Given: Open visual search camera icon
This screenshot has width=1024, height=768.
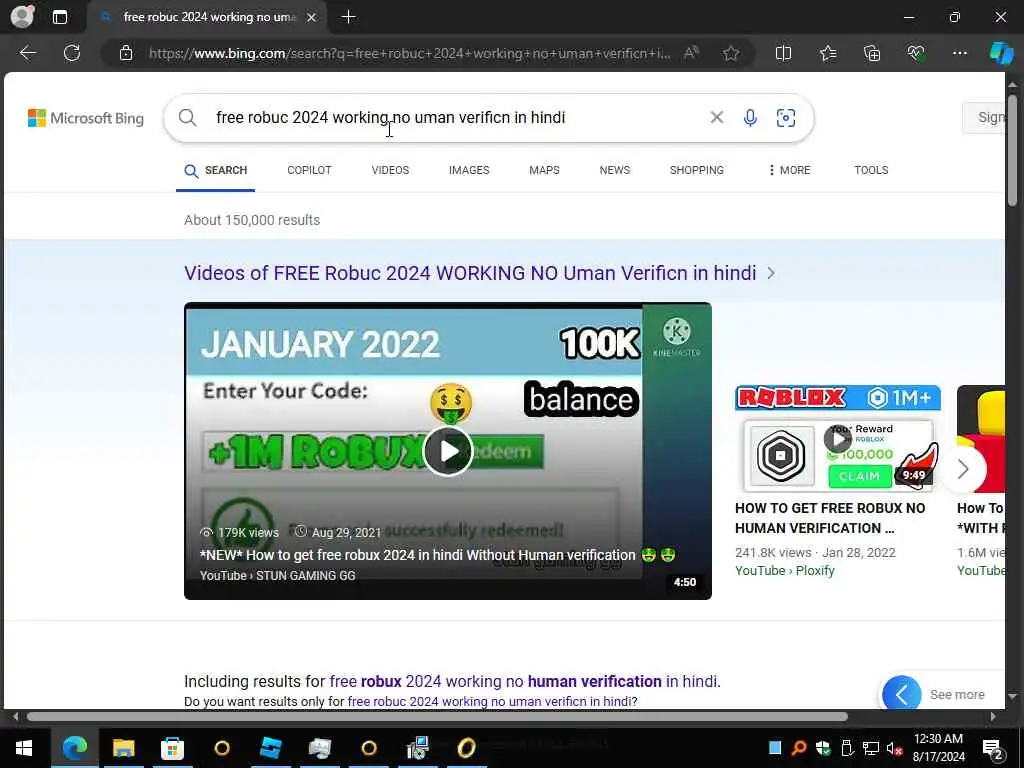Looking at the screenshot, I should point(786,118).
